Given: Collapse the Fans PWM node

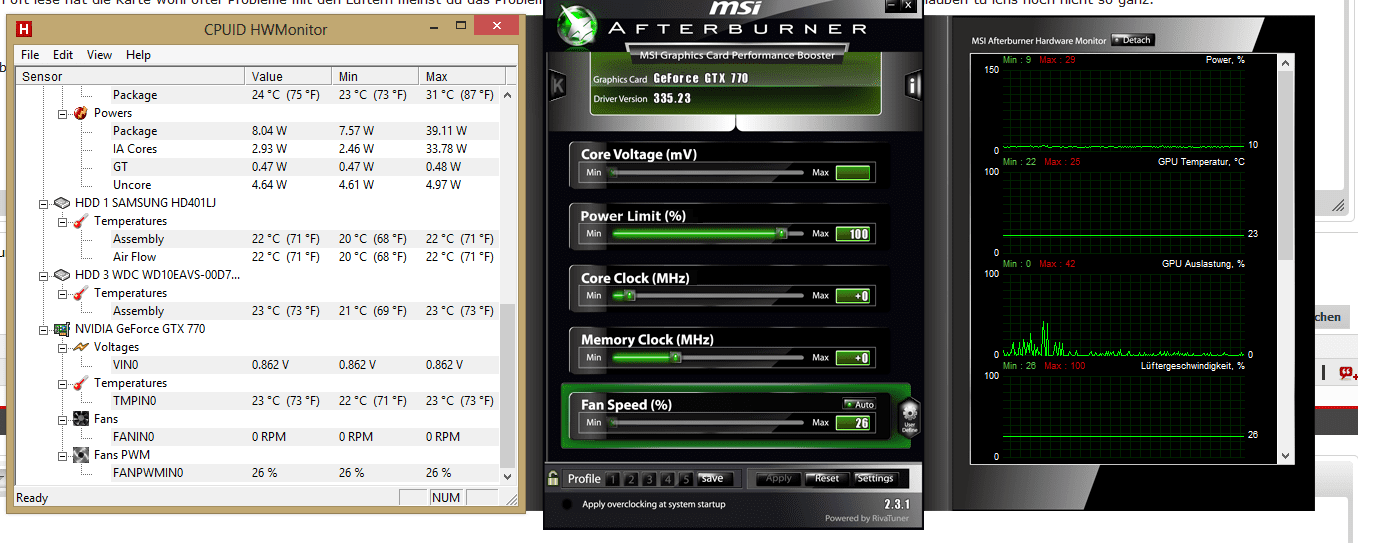Looking at the screenshot, I should tap(62, 455).
